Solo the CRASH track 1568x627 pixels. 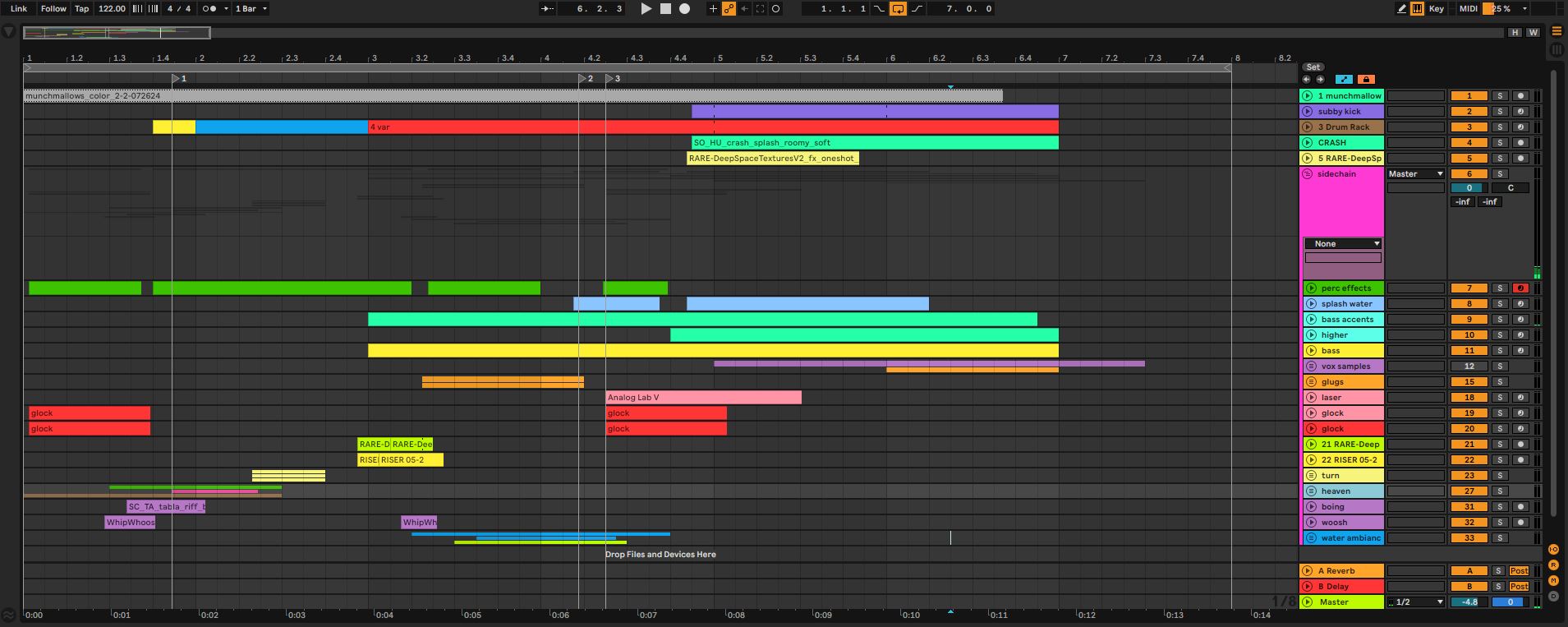pyautogui.click(x=1499, y=143)
